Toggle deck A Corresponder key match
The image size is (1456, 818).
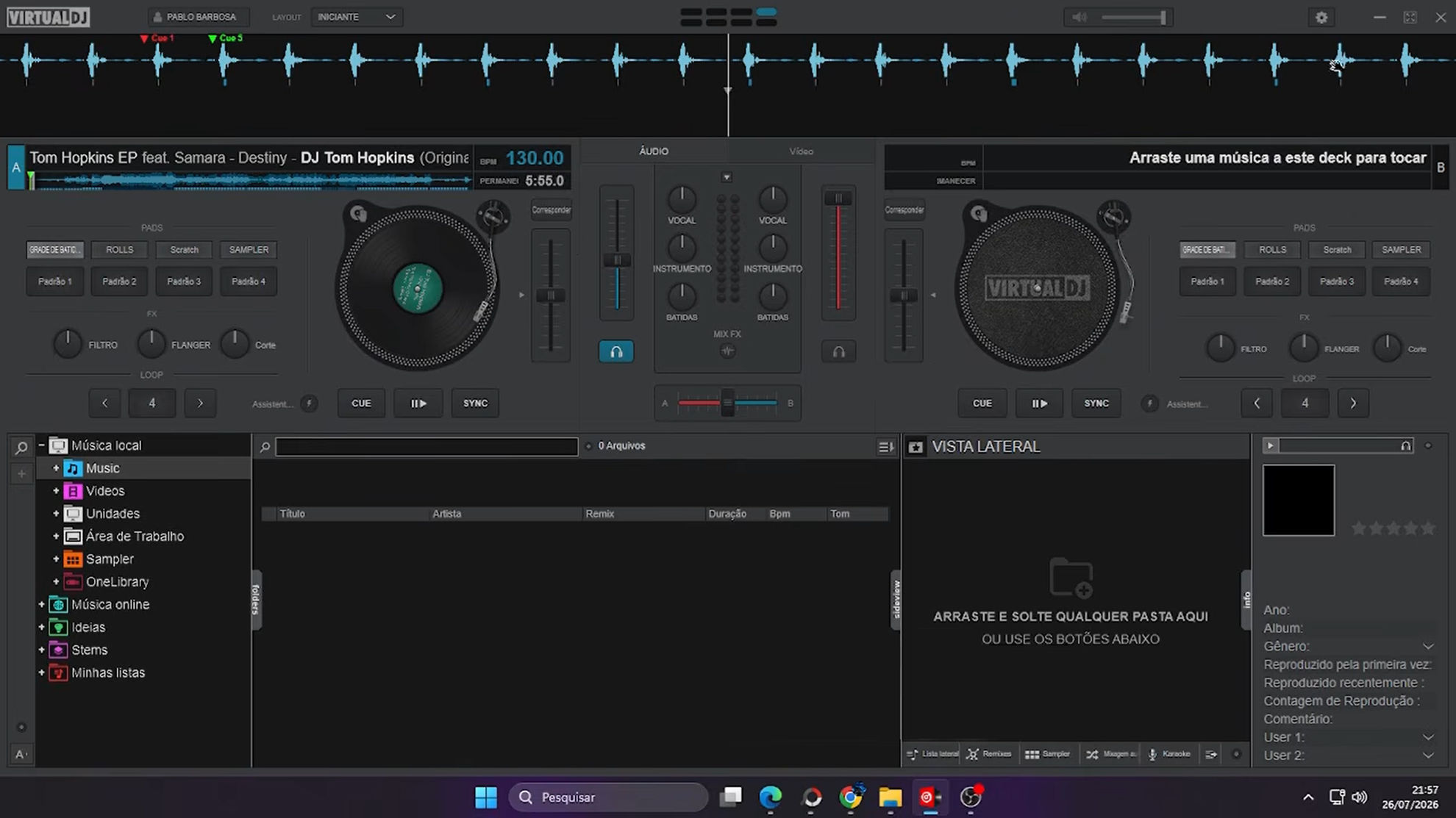[551, 210]
